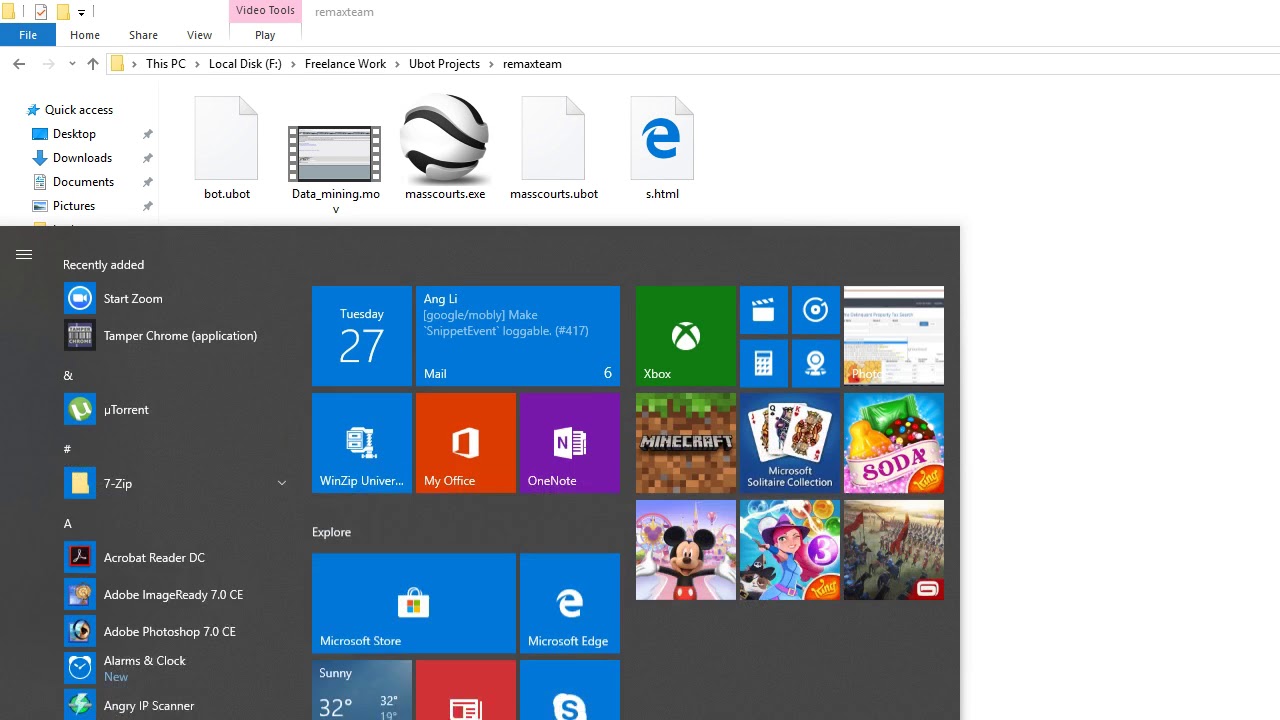Launch Microsoft Edge tile
Image resolution: width=1280 pixels, height=720 pixels.
(569, 603)
